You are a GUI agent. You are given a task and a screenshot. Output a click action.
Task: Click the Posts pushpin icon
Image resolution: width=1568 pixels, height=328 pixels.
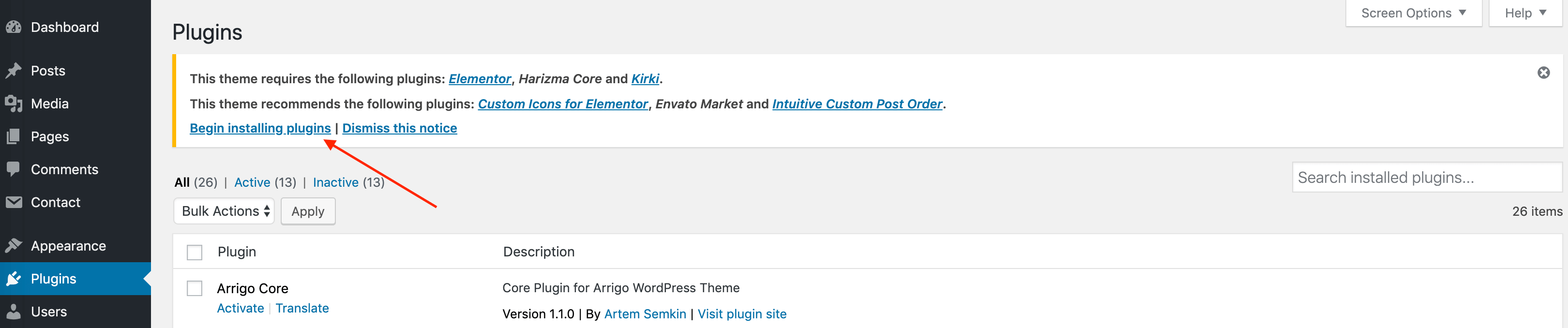click(x=14, y=71)
